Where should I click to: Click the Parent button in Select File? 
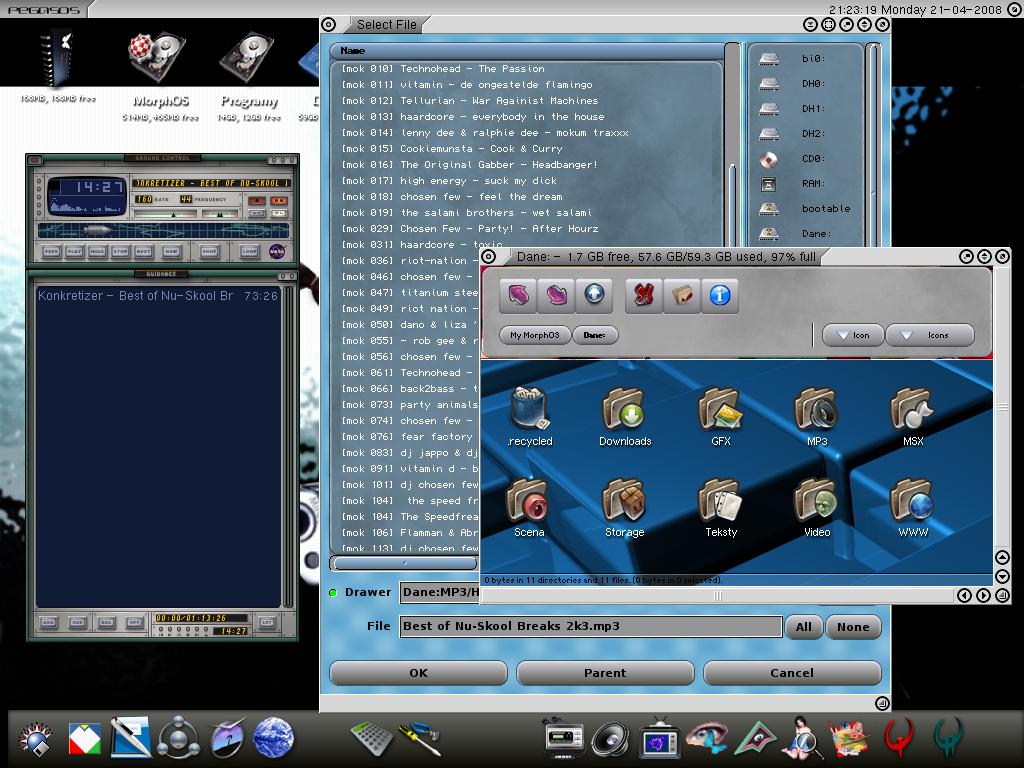pyautogui.click(x=605, y=673)
